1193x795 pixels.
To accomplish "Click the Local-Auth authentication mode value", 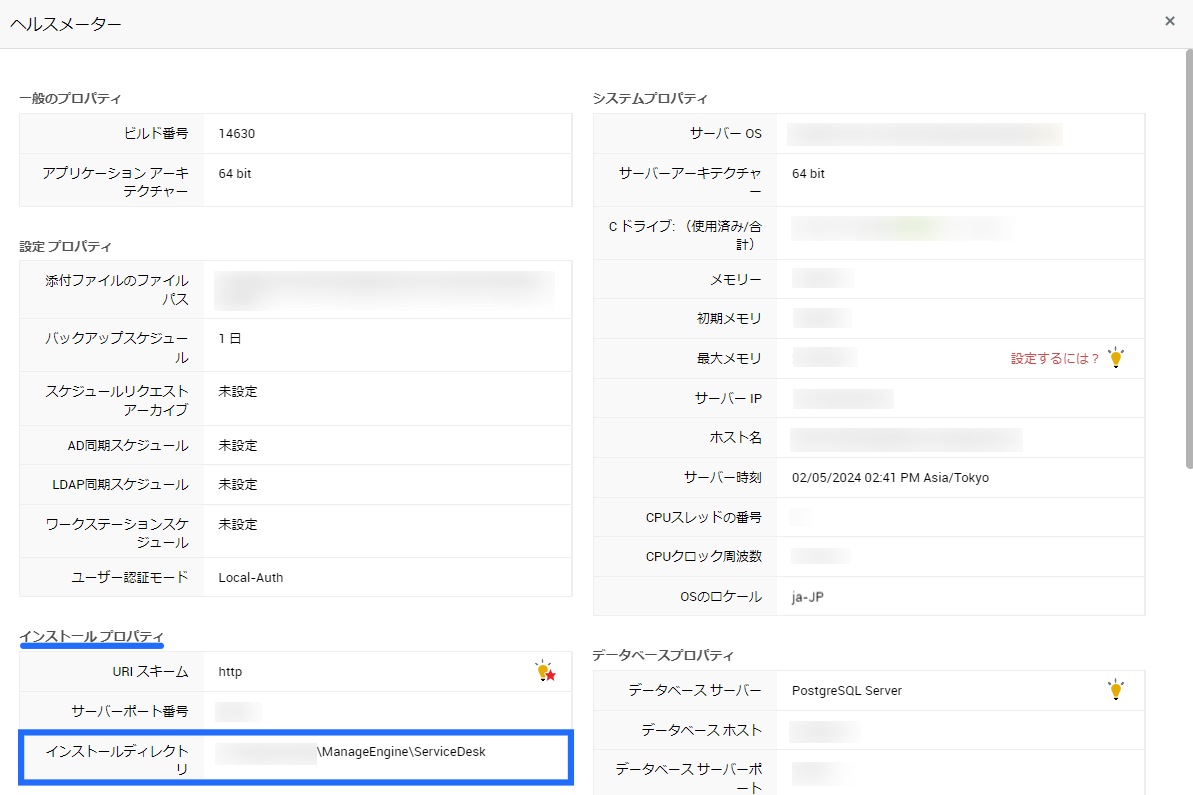I will coord(251,577).
